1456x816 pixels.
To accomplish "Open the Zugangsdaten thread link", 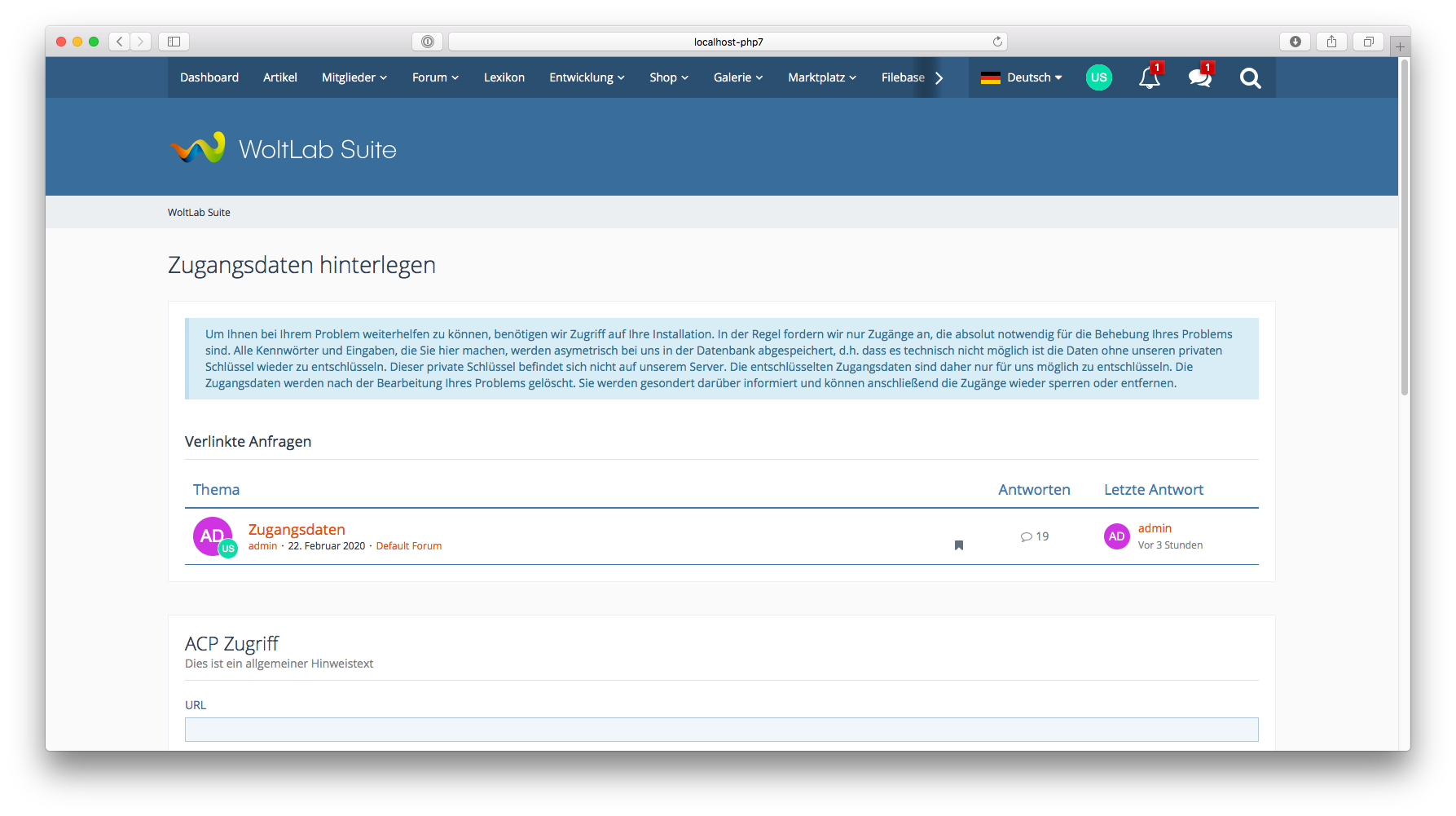I will pyautogui.click(x=297, y=529).
